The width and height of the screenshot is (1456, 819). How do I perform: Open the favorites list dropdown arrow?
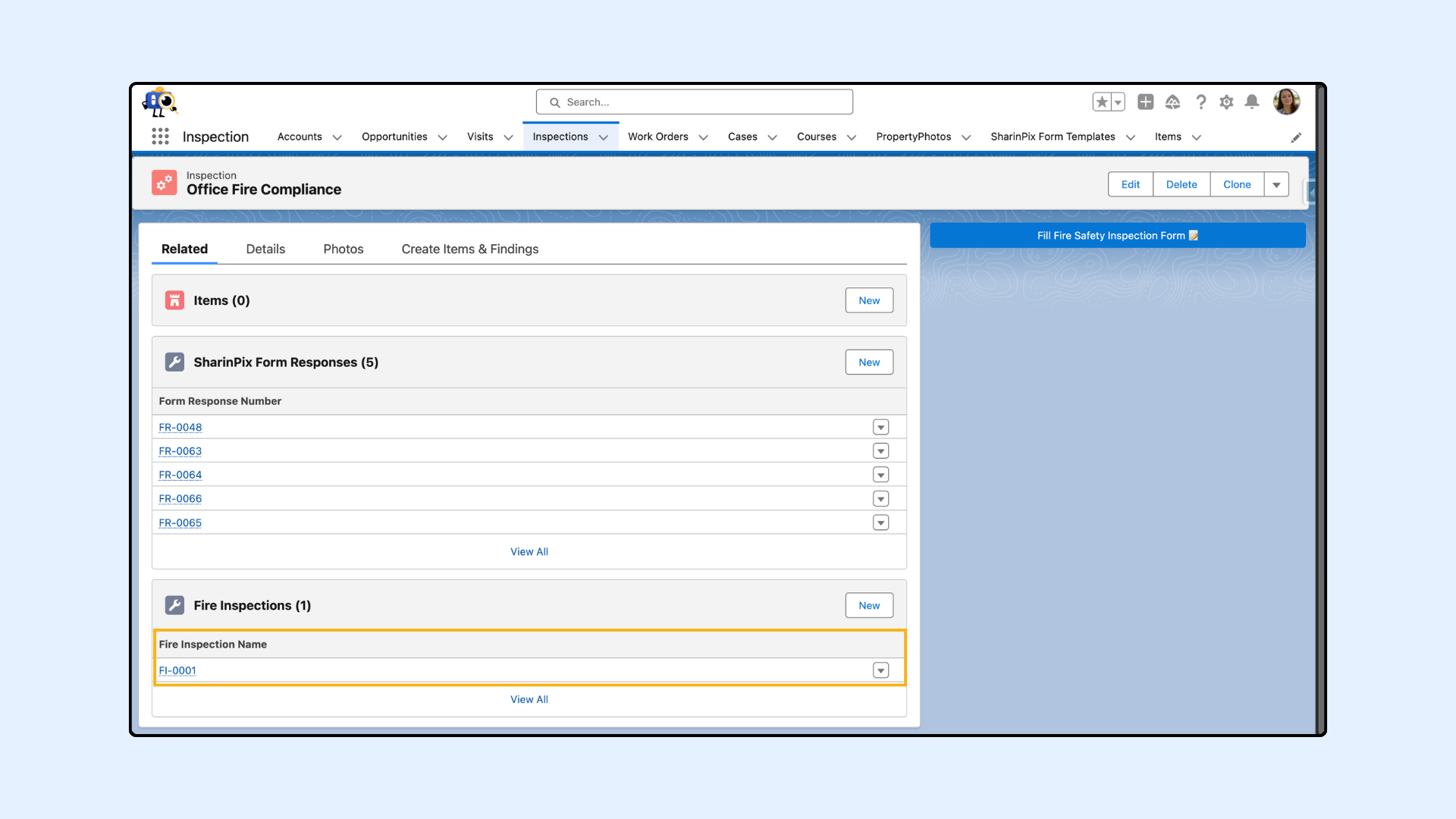click(1118, 102)
